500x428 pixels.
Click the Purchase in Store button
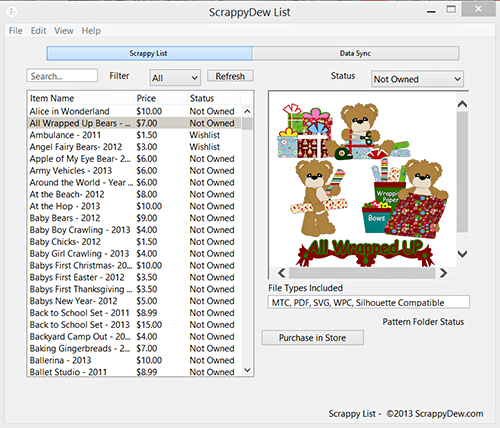tap(312, 338)
